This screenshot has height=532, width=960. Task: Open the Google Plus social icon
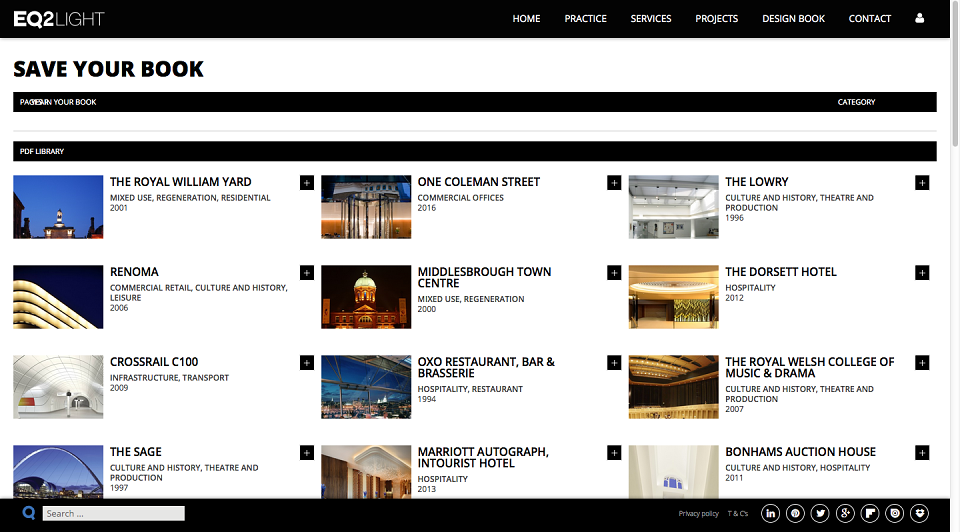(x=845, y=513)
